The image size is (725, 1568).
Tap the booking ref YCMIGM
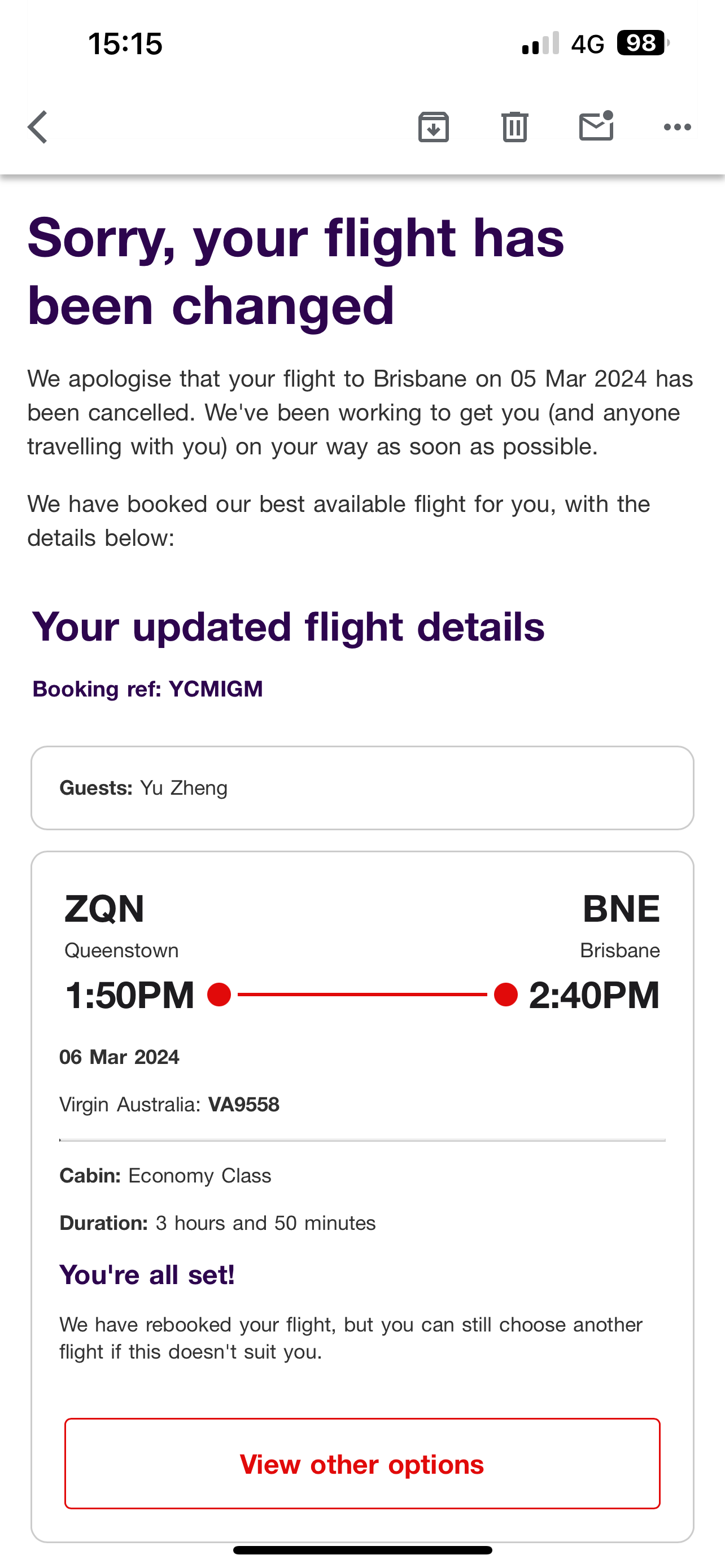(x=216, y=689)
